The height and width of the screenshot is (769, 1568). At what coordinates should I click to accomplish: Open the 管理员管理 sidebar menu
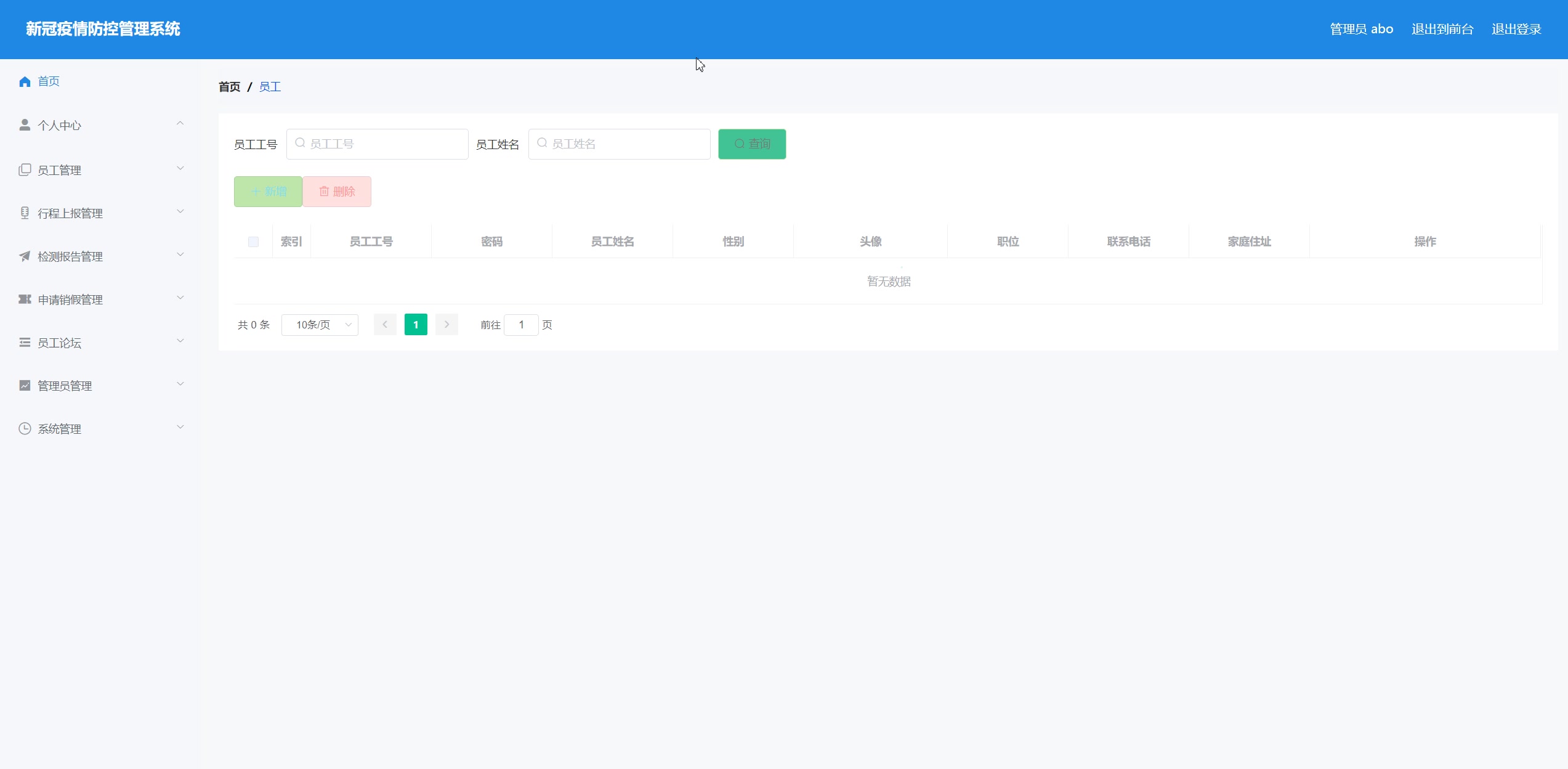[x=100, y=386]
